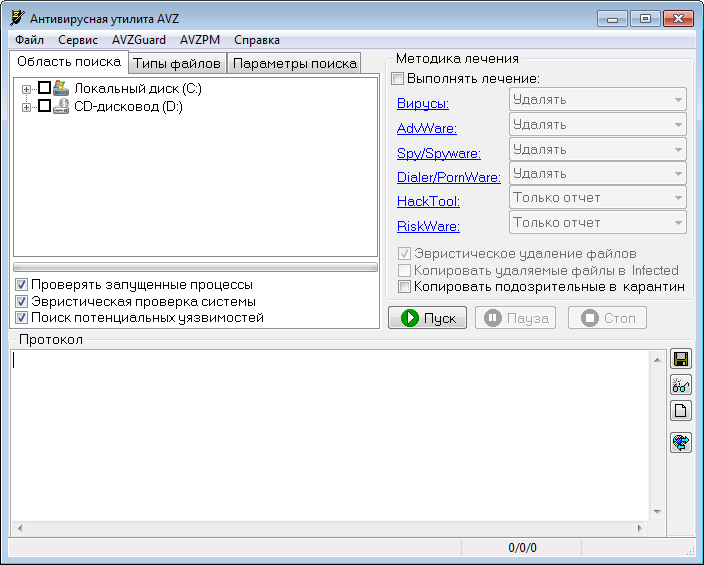The height and width of the screenshot is (565, 704).
Task: Toggle Копировать подозрительные в карантин checkbox
Action: [x=405, y=286]
